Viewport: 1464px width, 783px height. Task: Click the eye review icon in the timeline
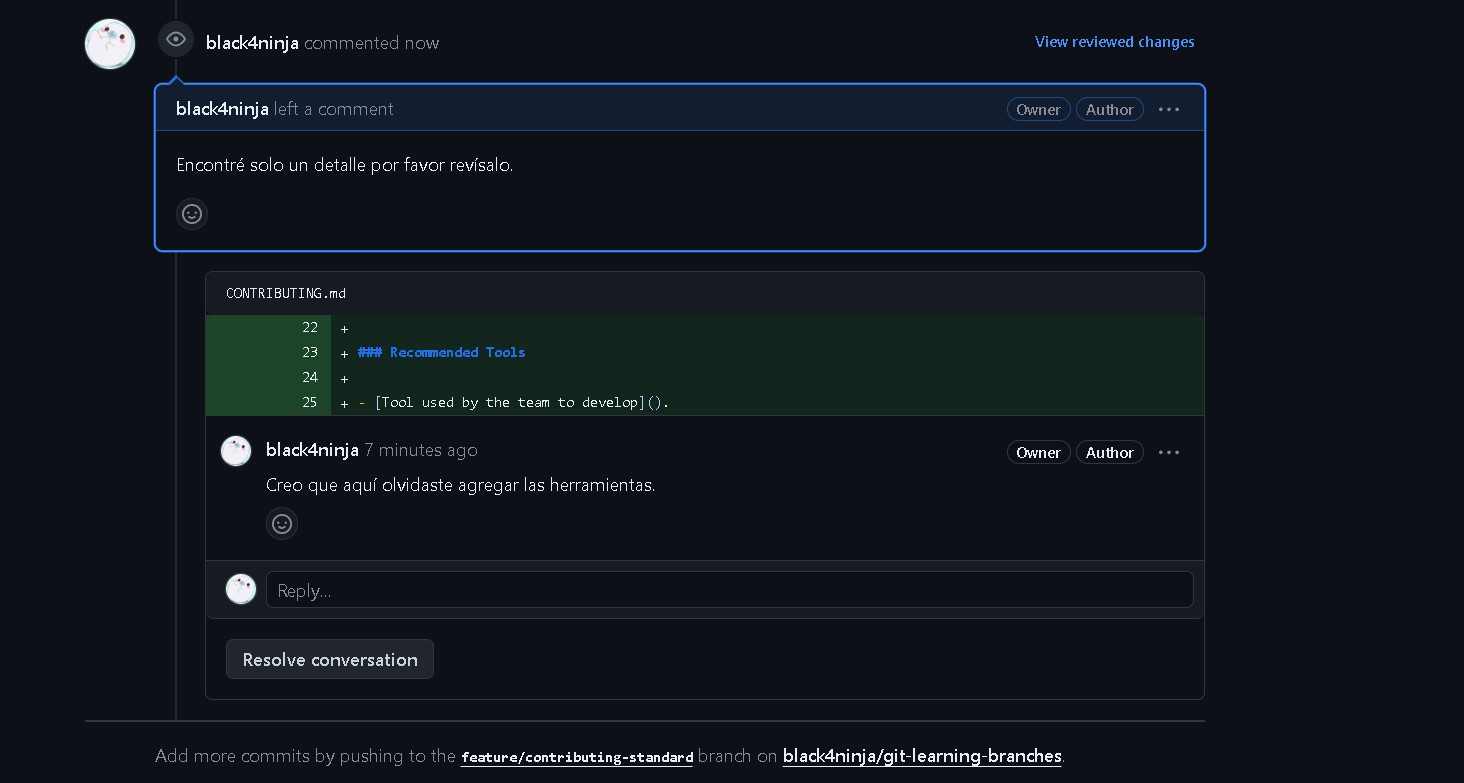176,40
